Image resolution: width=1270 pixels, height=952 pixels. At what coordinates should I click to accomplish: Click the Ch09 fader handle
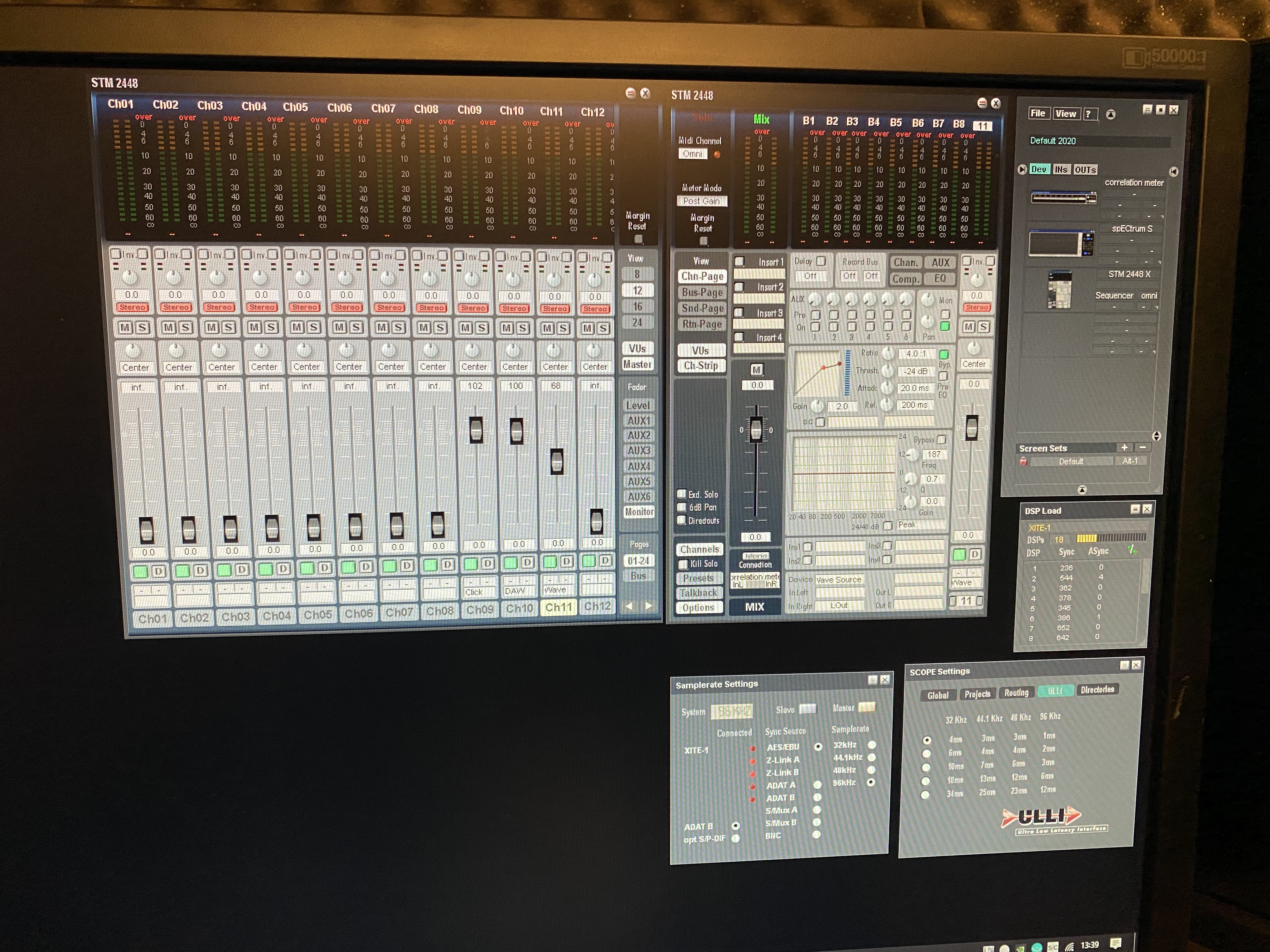476,430
